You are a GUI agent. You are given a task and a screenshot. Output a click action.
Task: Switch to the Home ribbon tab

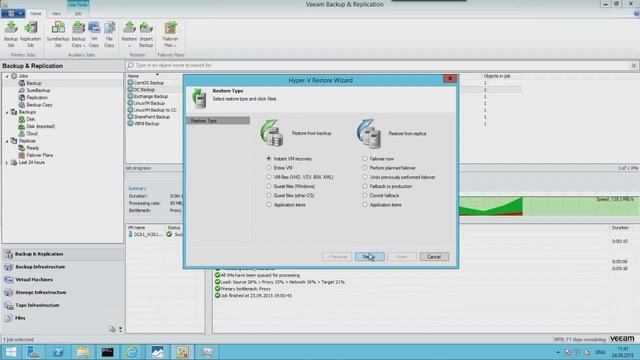(x=36, y=13)
